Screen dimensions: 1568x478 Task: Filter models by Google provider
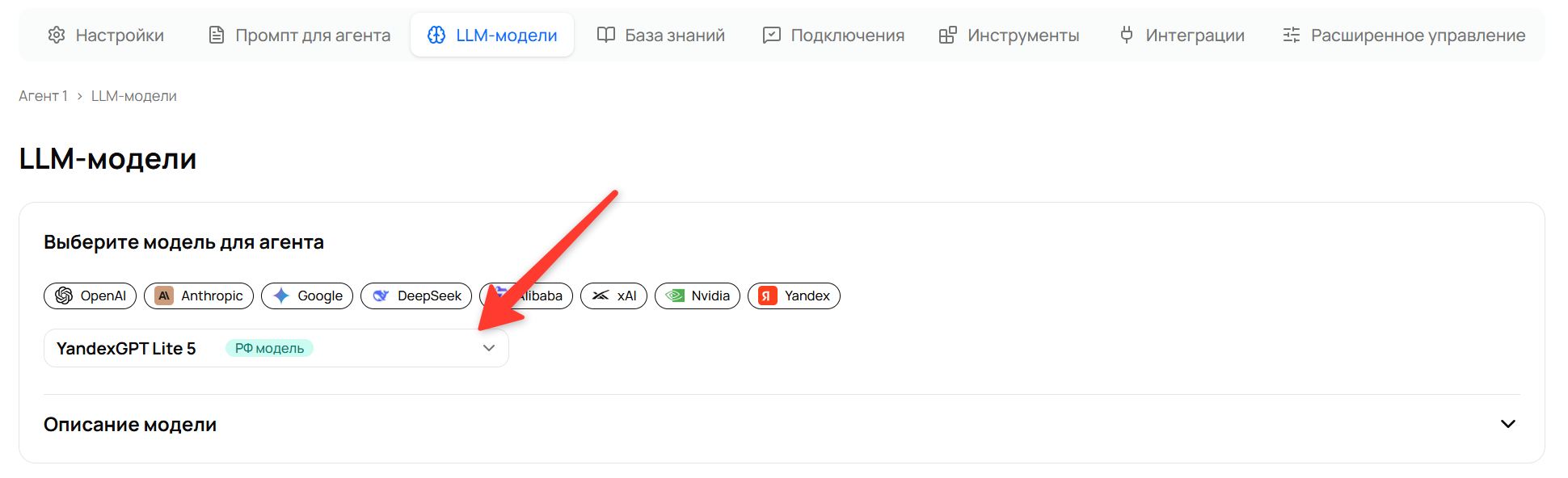pyautogui.click(x=307, y=296)
